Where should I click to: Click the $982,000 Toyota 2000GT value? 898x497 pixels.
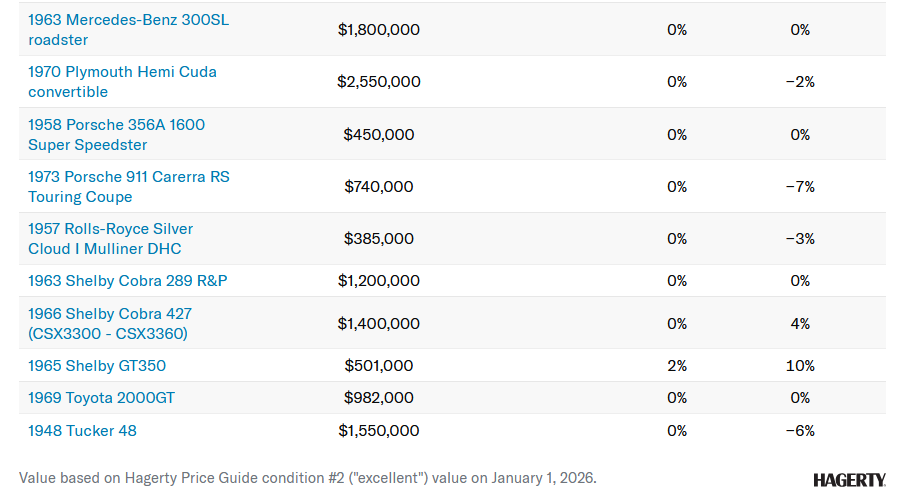378,398
